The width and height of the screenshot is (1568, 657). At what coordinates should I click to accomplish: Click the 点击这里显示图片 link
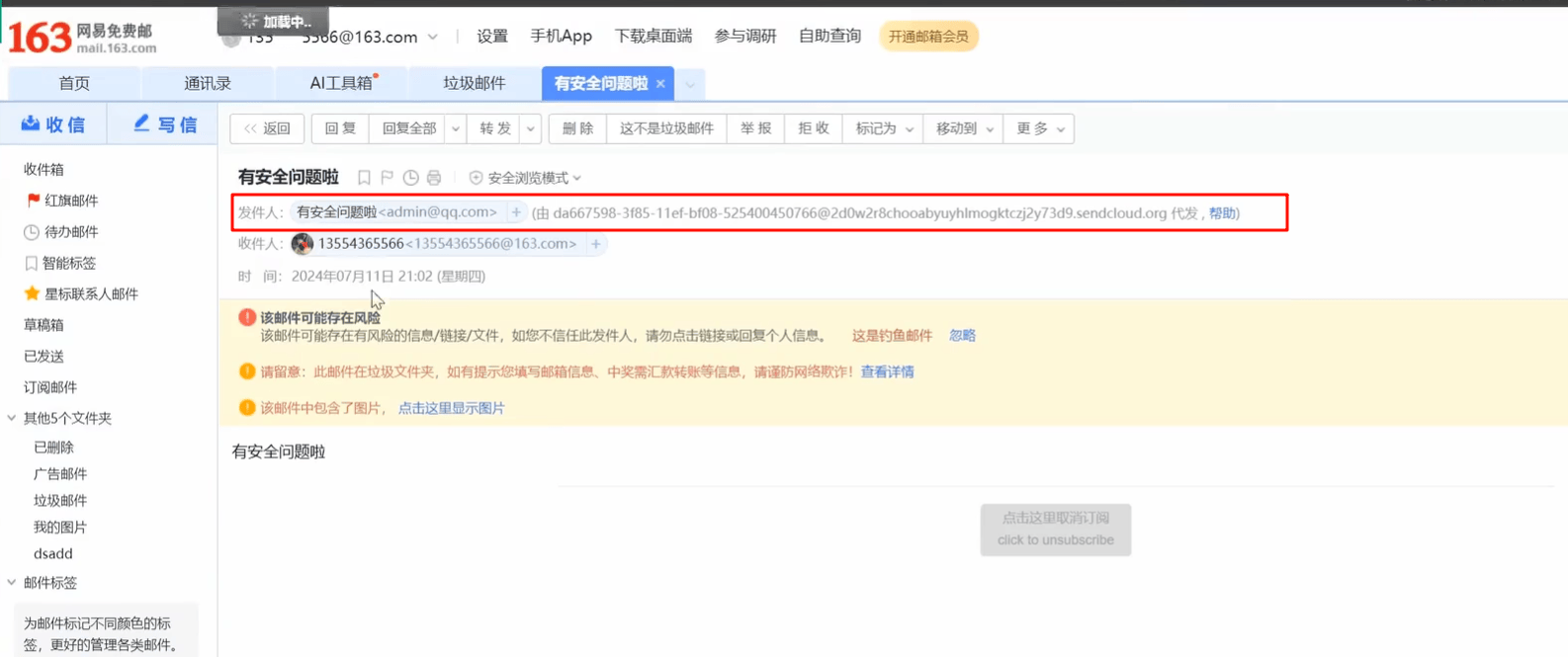(451, 408)
